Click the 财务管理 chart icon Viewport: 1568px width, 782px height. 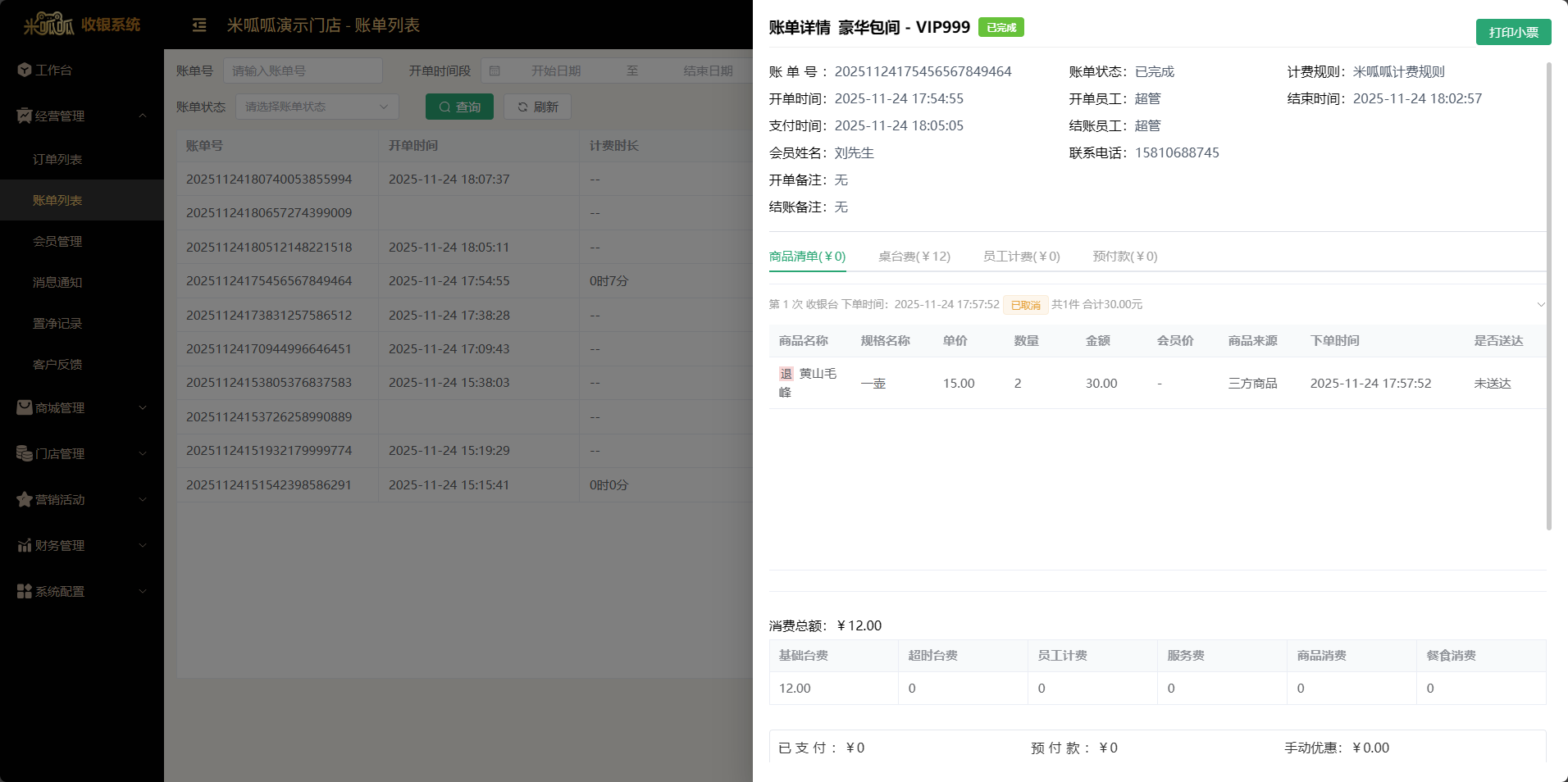click(25, 545)
